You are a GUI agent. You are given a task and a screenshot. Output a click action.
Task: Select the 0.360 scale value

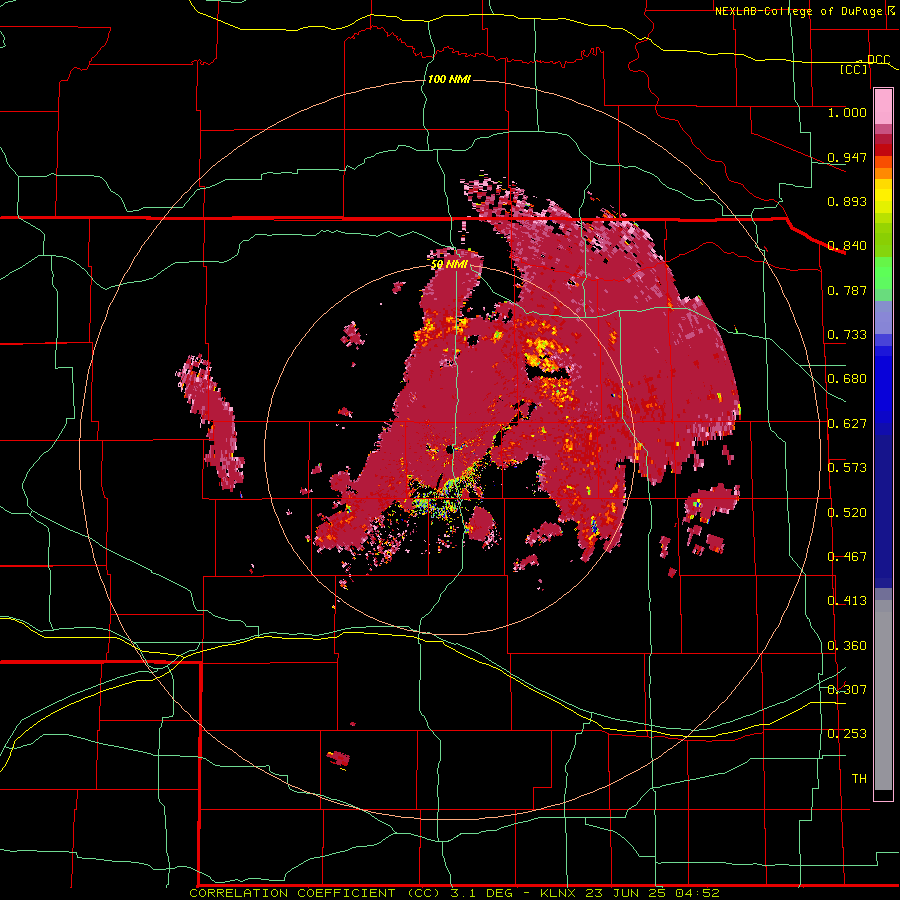click(847, 646)
